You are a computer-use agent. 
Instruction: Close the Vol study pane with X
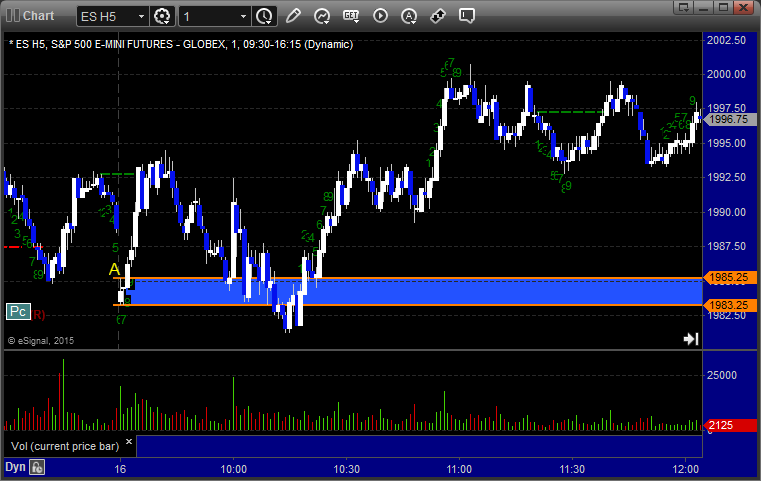click(x=129, y=442)
